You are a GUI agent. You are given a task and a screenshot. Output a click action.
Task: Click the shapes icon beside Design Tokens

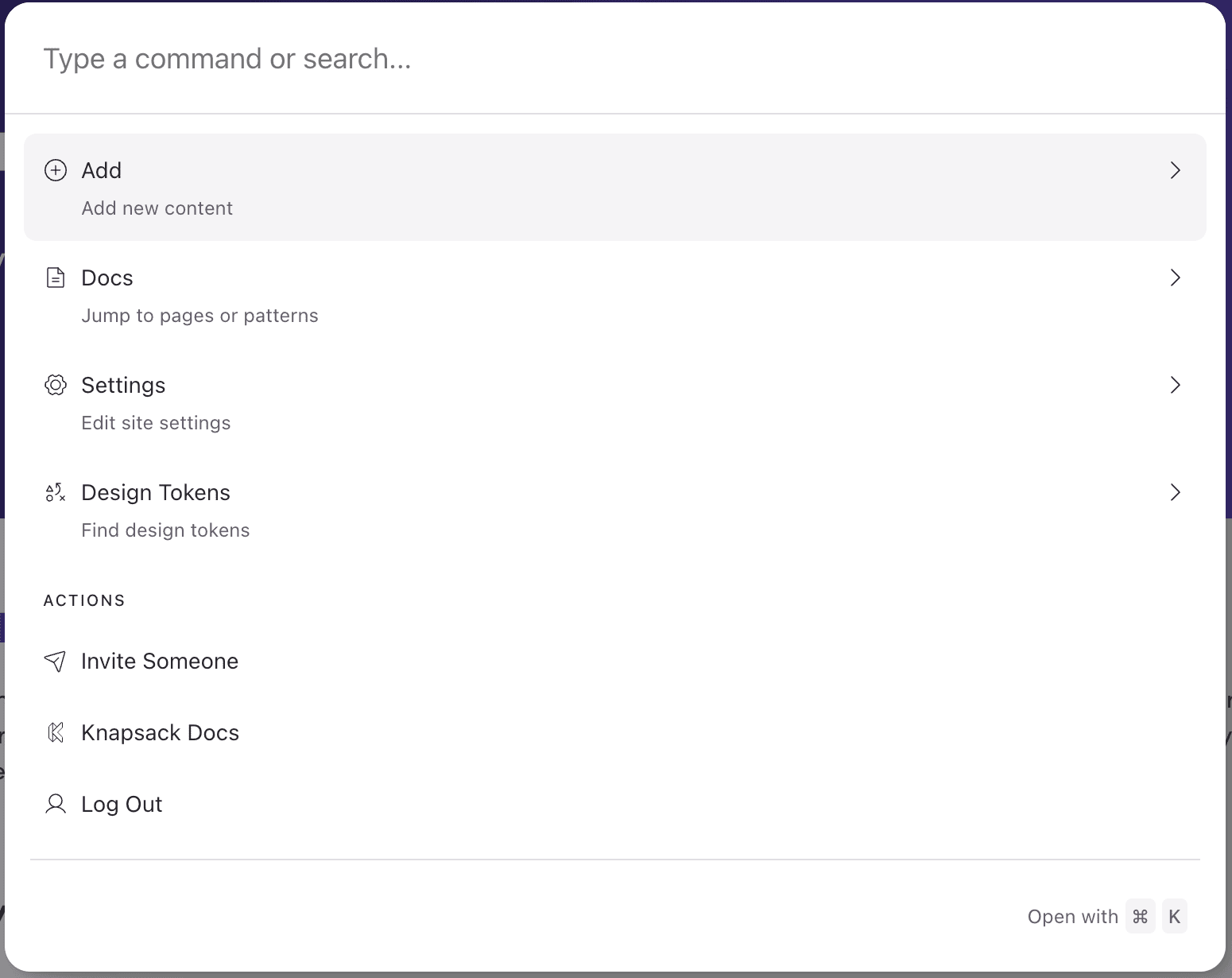click(56, 492)
